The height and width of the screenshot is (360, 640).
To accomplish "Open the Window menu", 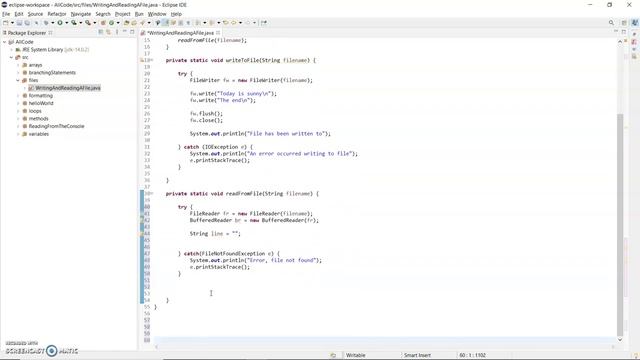I will pyautogui.click(x=157, y=14).
